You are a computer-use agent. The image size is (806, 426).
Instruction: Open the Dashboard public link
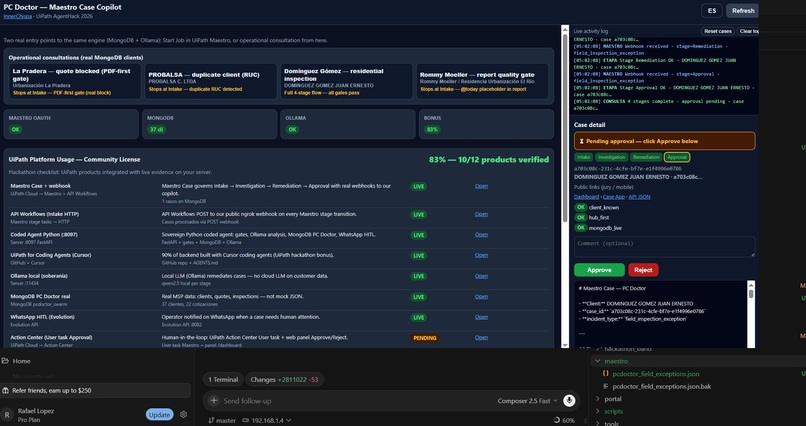(x=587, y=197)
